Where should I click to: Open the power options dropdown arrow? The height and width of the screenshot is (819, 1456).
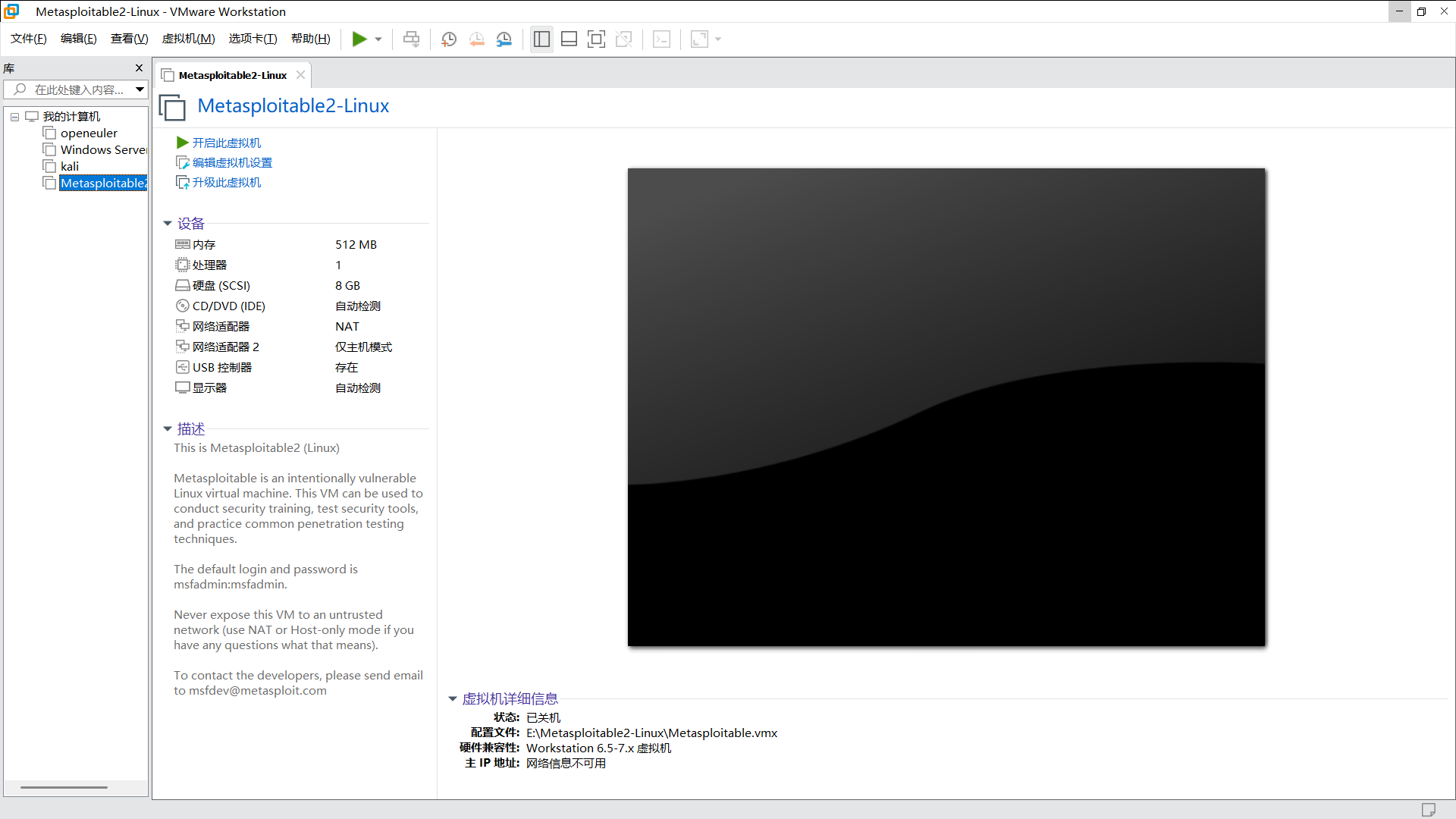[378, 39]
